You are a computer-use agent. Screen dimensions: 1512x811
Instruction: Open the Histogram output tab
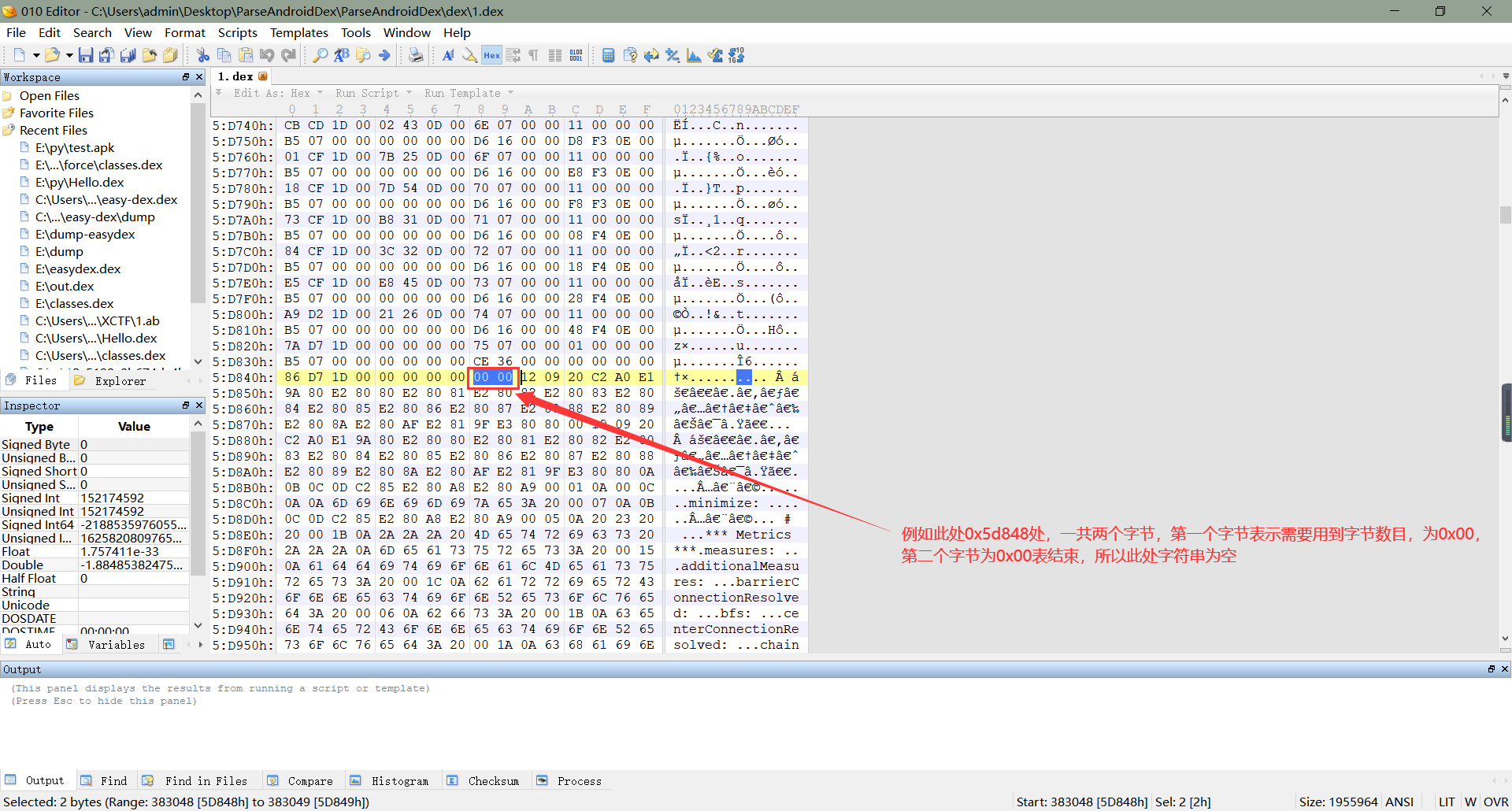(390, 780)
